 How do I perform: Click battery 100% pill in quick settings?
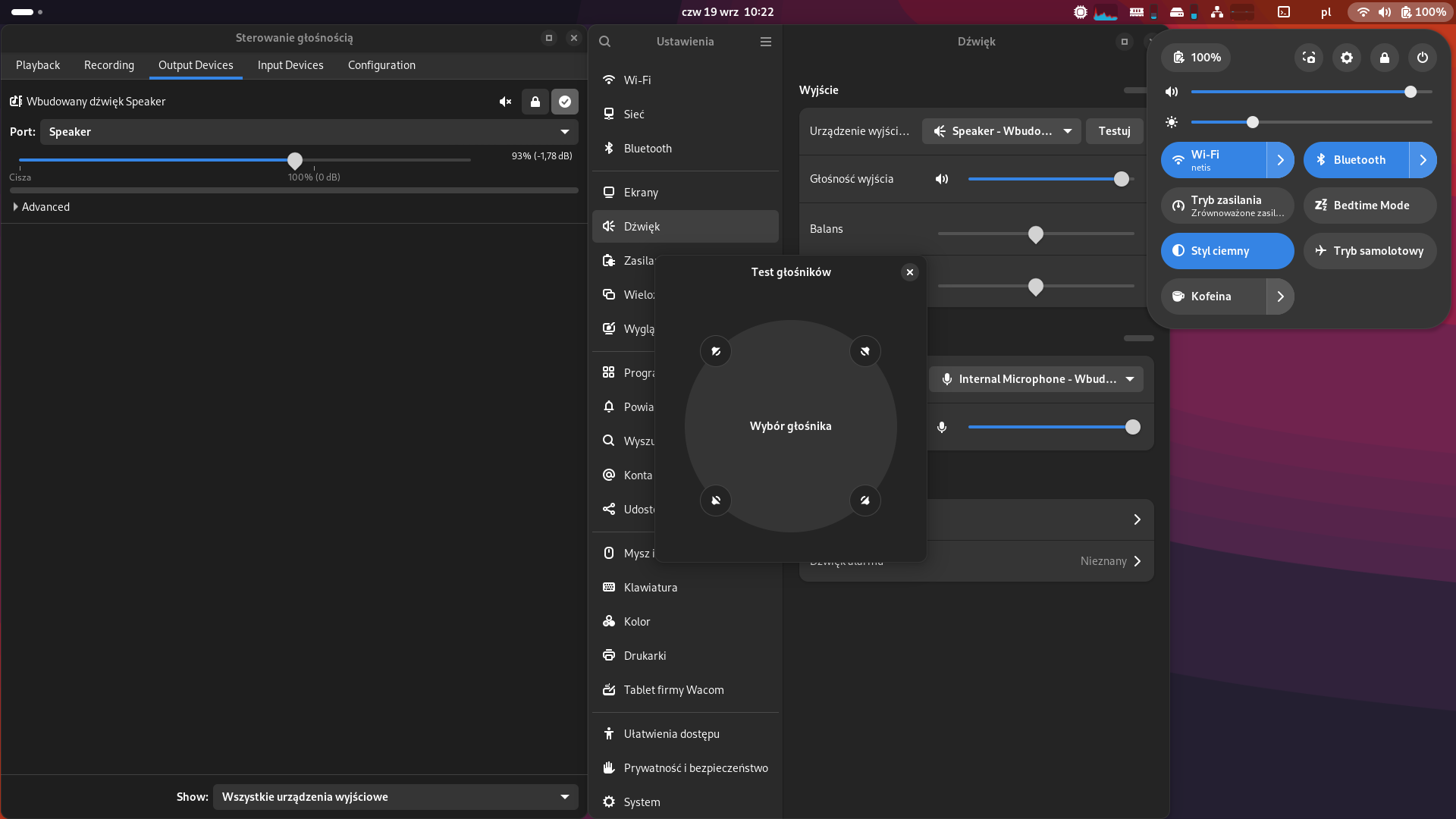[1197, 58]
